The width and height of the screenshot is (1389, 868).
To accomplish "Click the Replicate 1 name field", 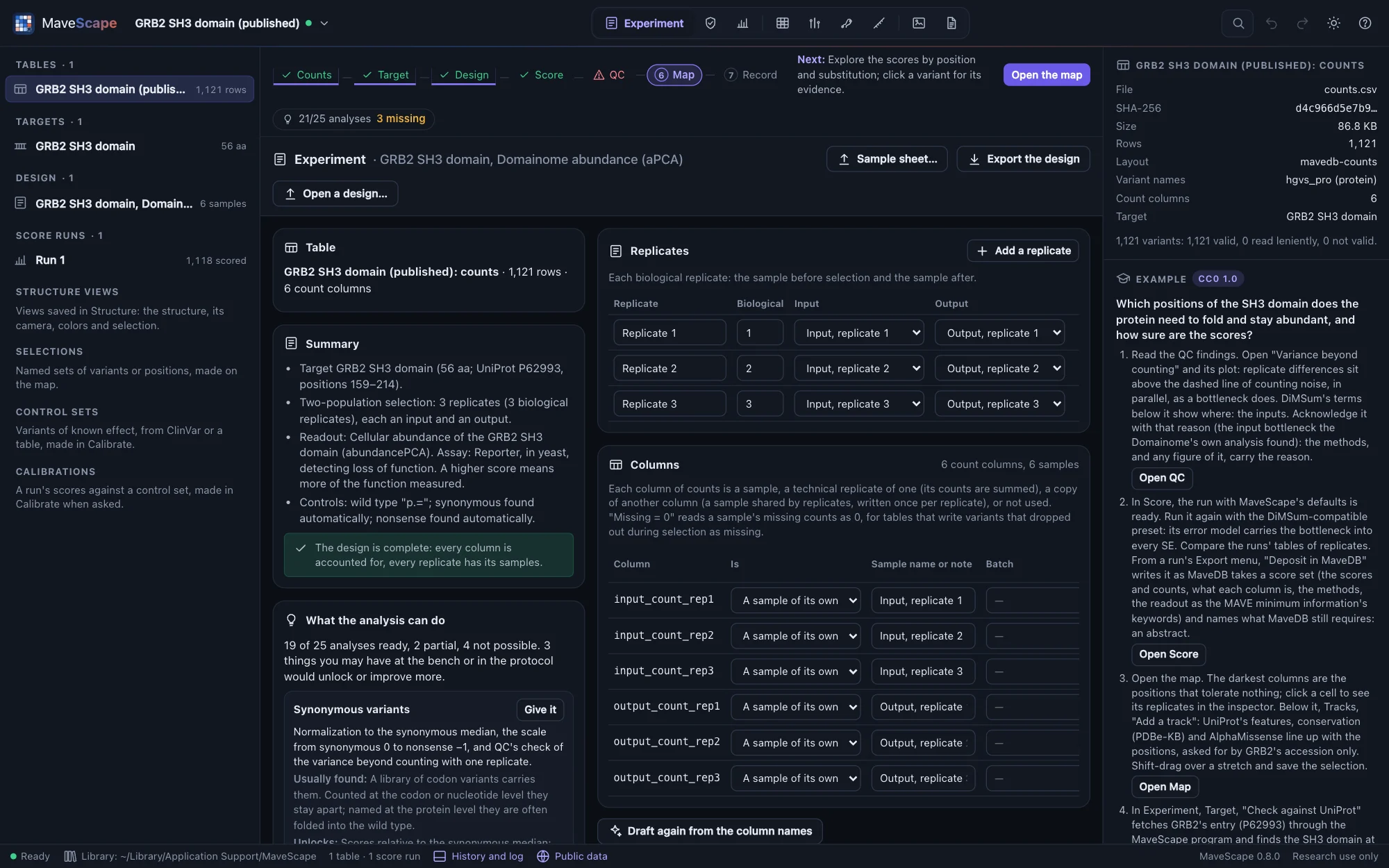I will pos(669,333).
